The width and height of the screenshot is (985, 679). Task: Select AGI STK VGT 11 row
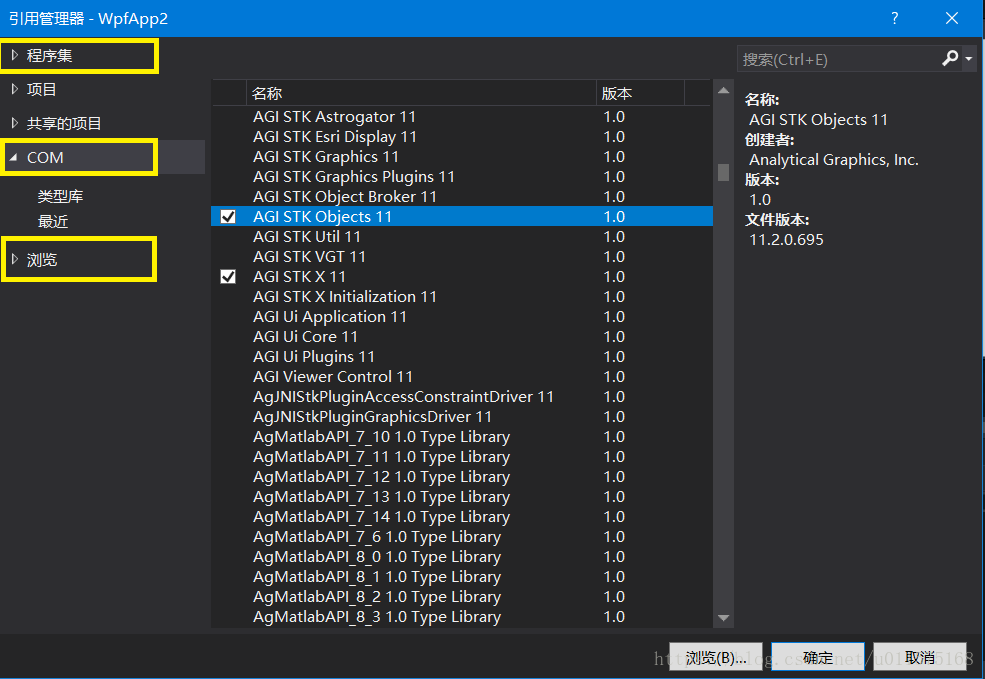coord(462,257)
